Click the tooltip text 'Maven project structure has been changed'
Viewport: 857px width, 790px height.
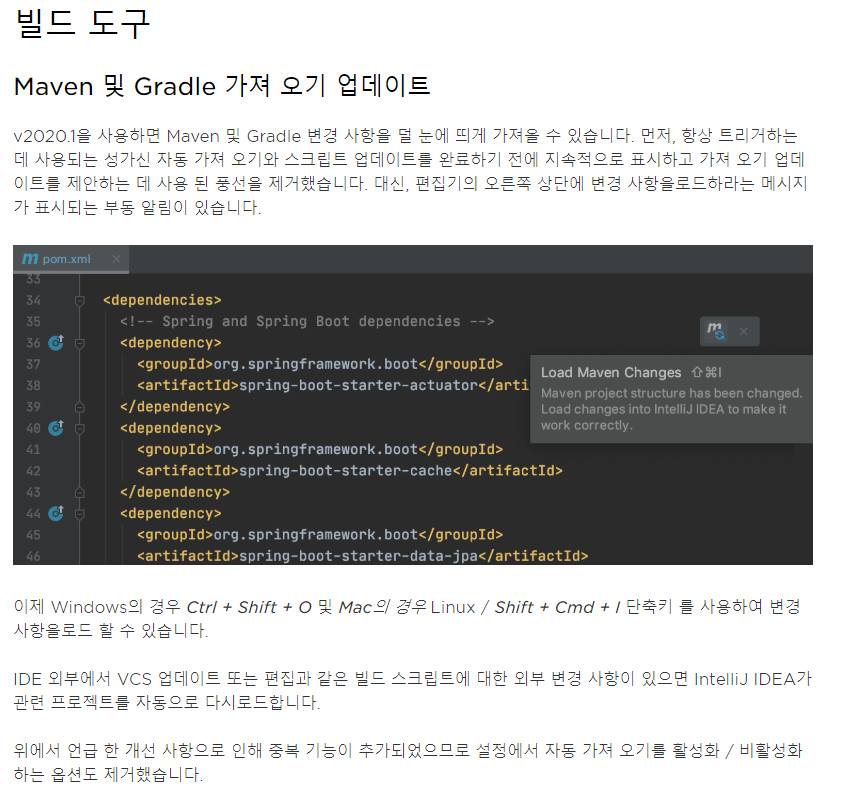pyautogui.click(x=671, y=393)
